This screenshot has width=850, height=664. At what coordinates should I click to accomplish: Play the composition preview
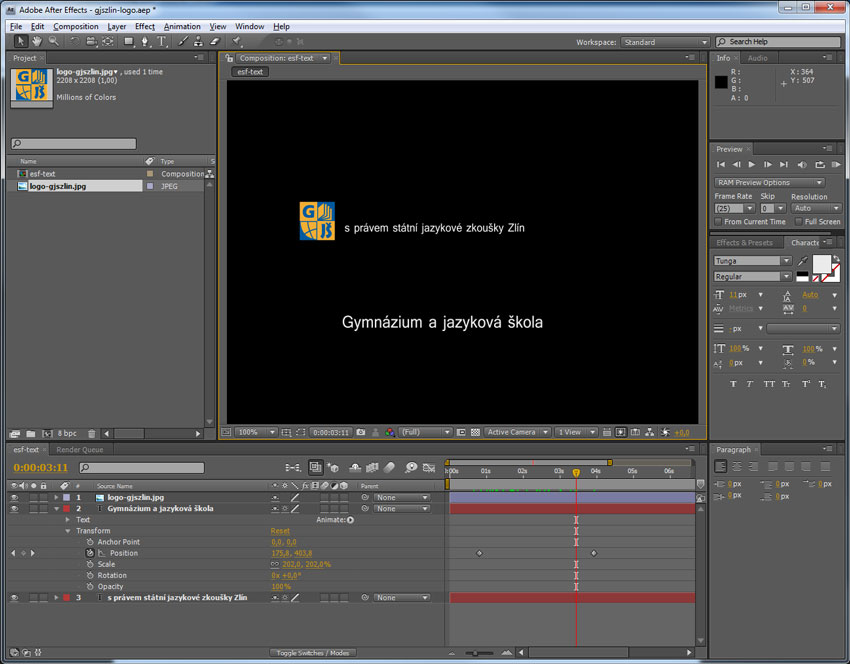(x=752, y=165)
